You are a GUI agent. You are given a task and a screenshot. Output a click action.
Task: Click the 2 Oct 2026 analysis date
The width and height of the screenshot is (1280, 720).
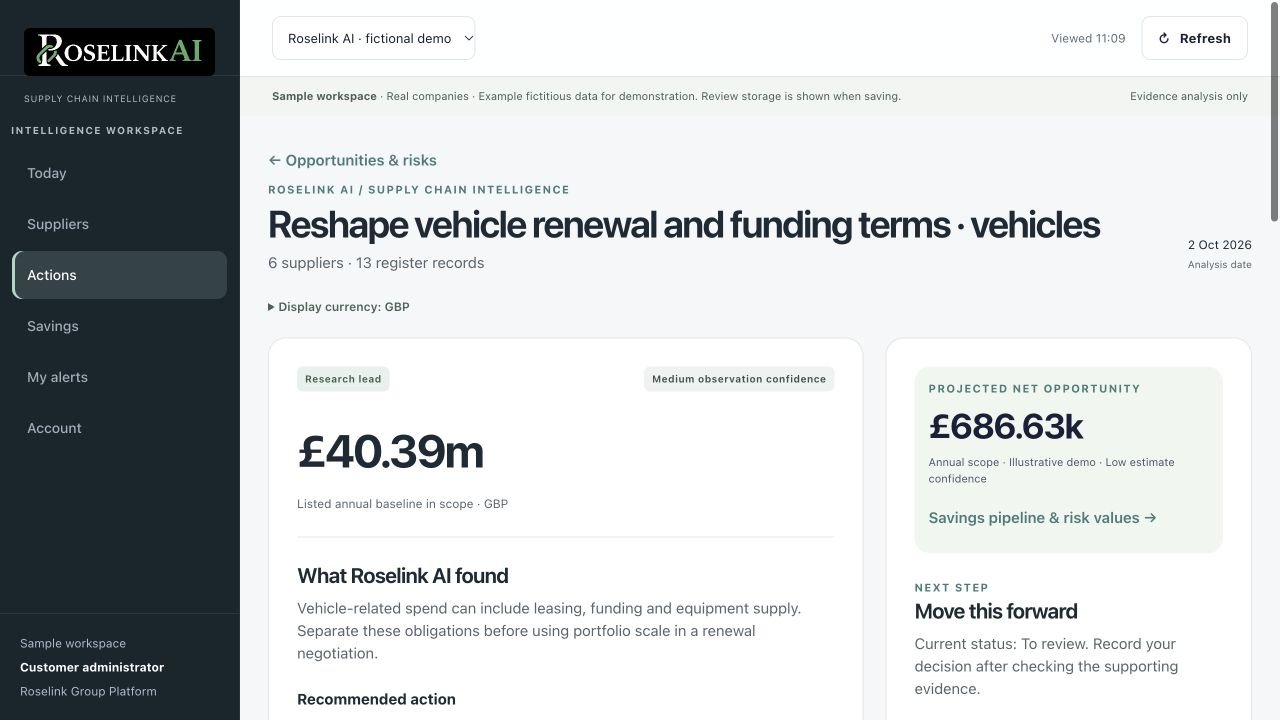[1219, 245]
